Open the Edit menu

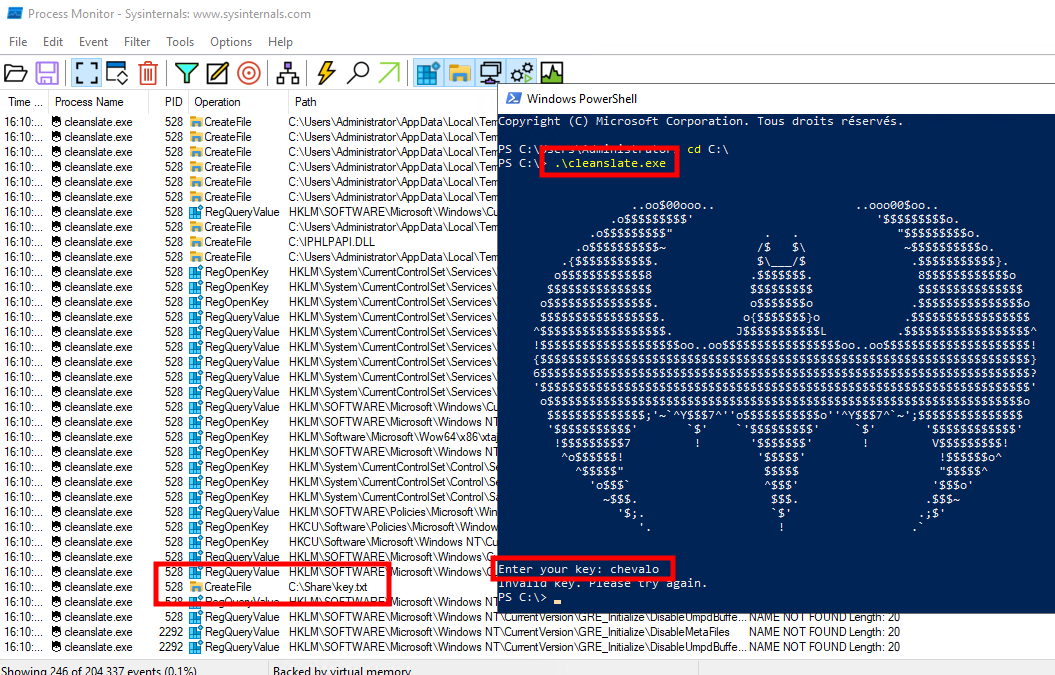(52, 42)
